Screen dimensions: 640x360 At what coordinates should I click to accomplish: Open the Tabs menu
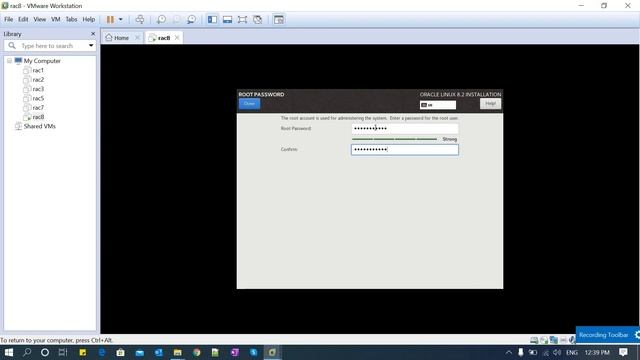(x=71, y=19)
